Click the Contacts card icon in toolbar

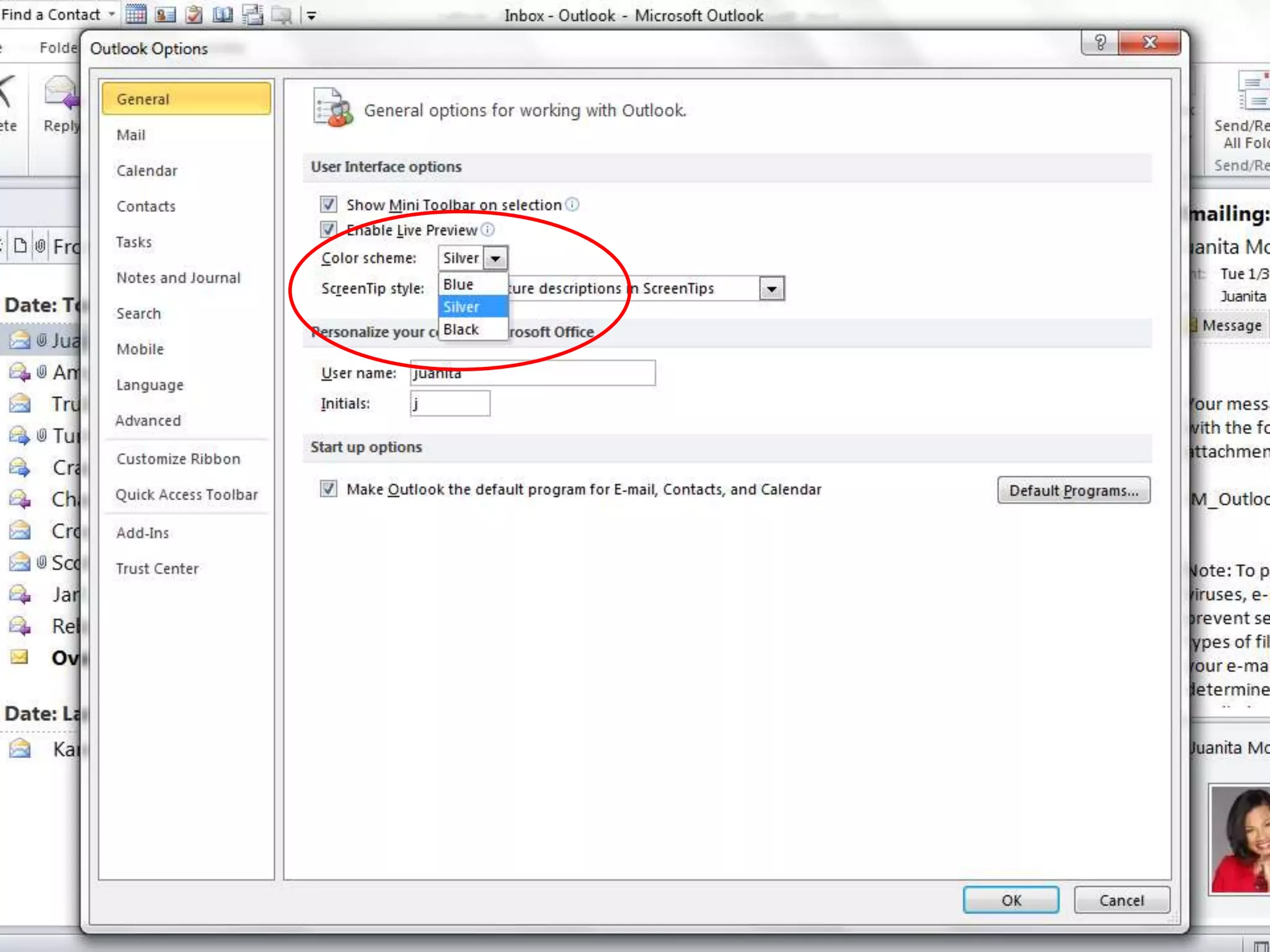pyautogui.click(x=165, y=14)
